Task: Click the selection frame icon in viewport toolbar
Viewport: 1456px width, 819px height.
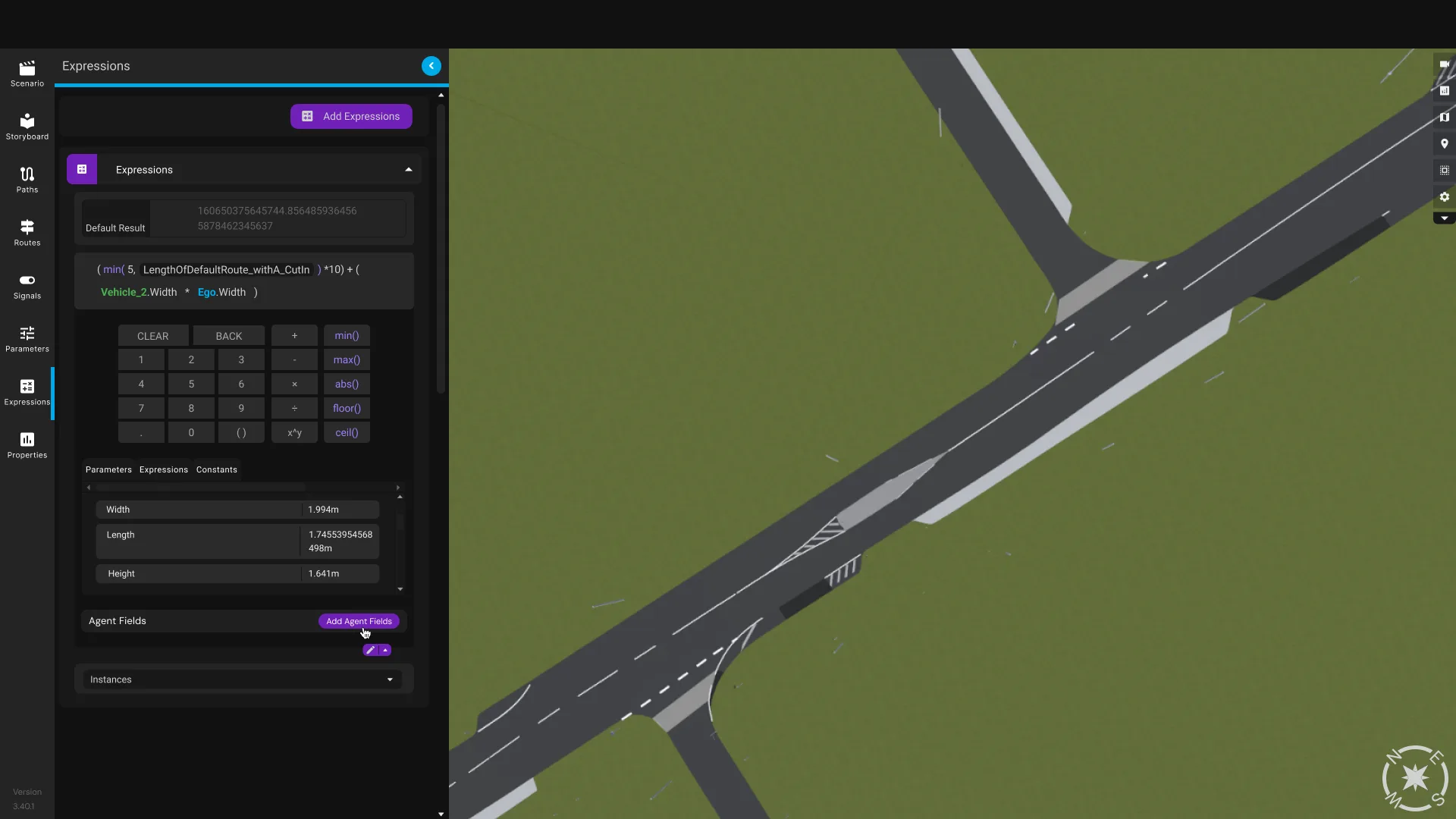Action: pos(1444,171)
